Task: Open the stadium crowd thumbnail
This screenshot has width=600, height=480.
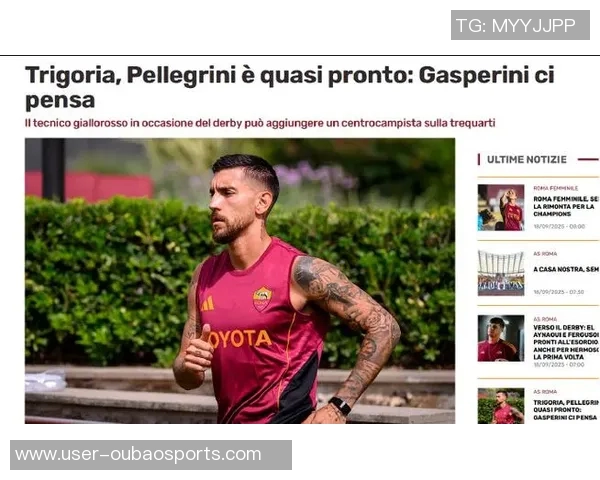Action: (x=501, y=273)
